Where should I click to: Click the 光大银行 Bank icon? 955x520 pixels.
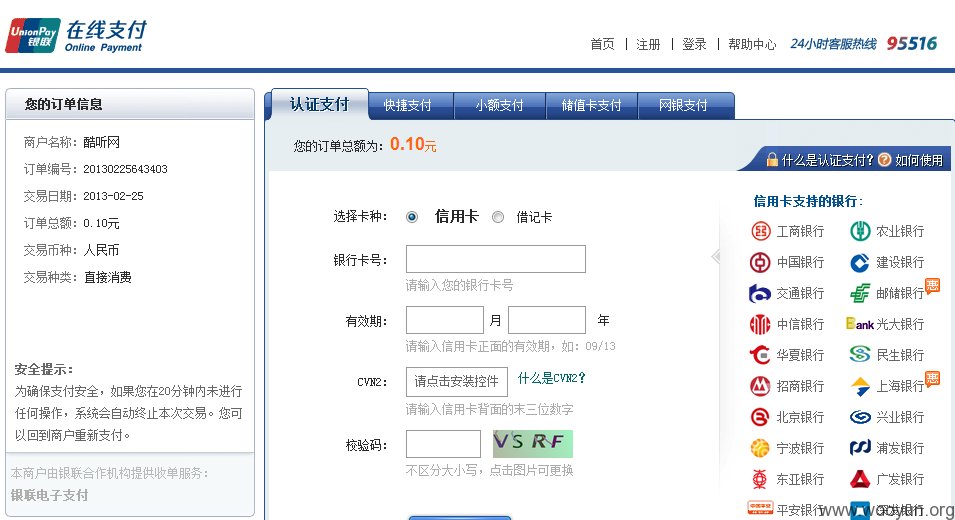point(860,324)
